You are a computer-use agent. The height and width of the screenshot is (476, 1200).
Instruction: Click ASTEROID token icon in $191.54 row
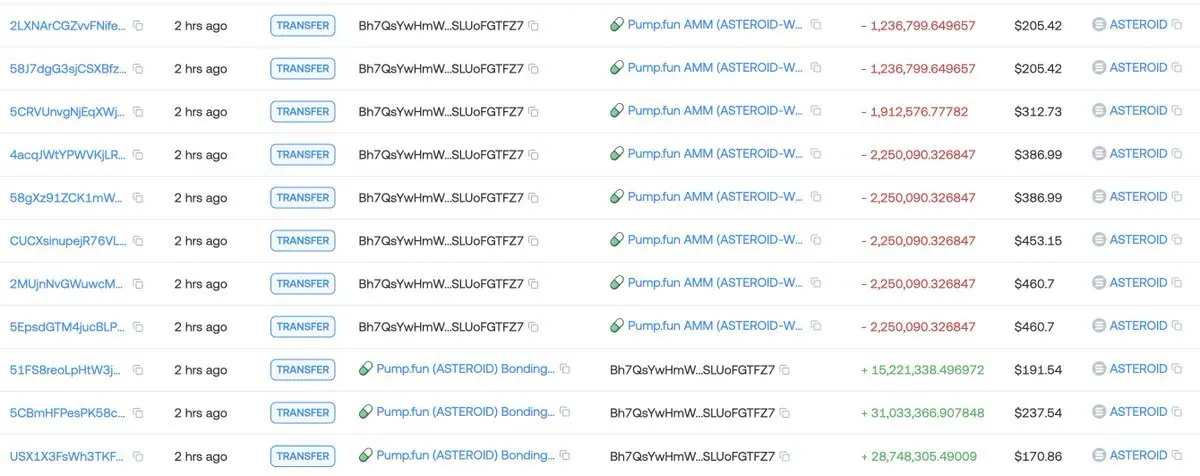pyautogui.click(x=1099, y=369)
